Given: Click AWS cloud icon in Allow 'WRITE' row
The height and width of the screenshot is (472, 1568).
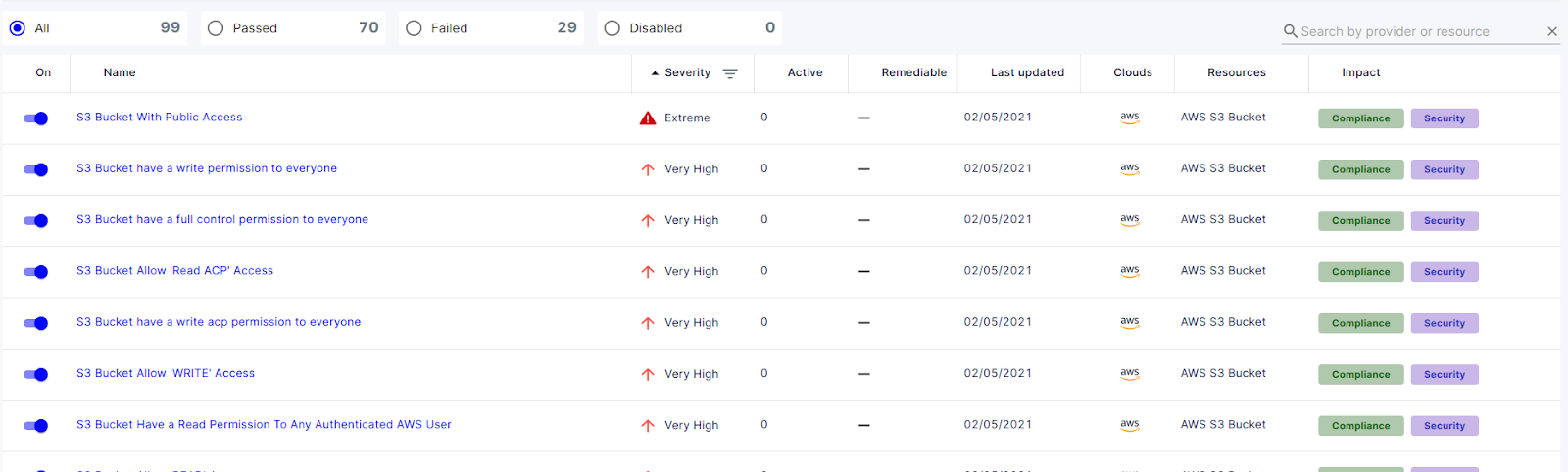Looking at the screenshot, I should (x=1130, y=374).
